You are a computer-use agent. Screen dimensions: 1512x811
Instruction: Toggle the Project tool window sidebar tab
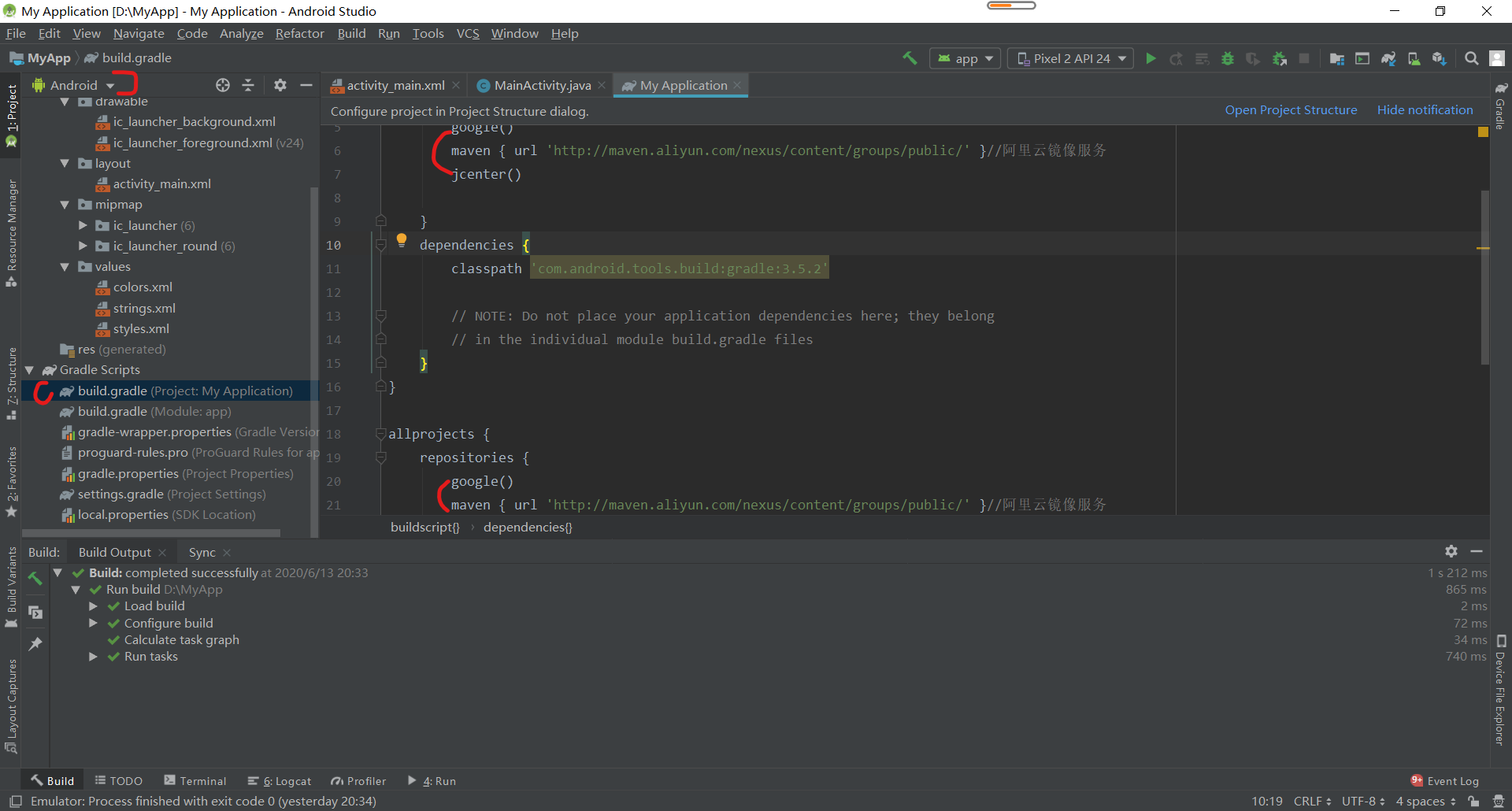11,116
